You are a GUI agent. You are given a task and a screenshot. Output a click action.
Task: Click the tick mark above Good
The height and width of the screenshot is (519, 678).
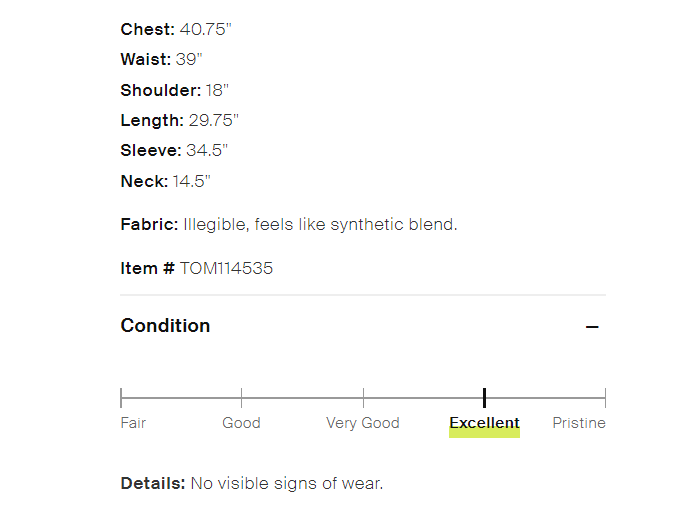click(241, 398)
